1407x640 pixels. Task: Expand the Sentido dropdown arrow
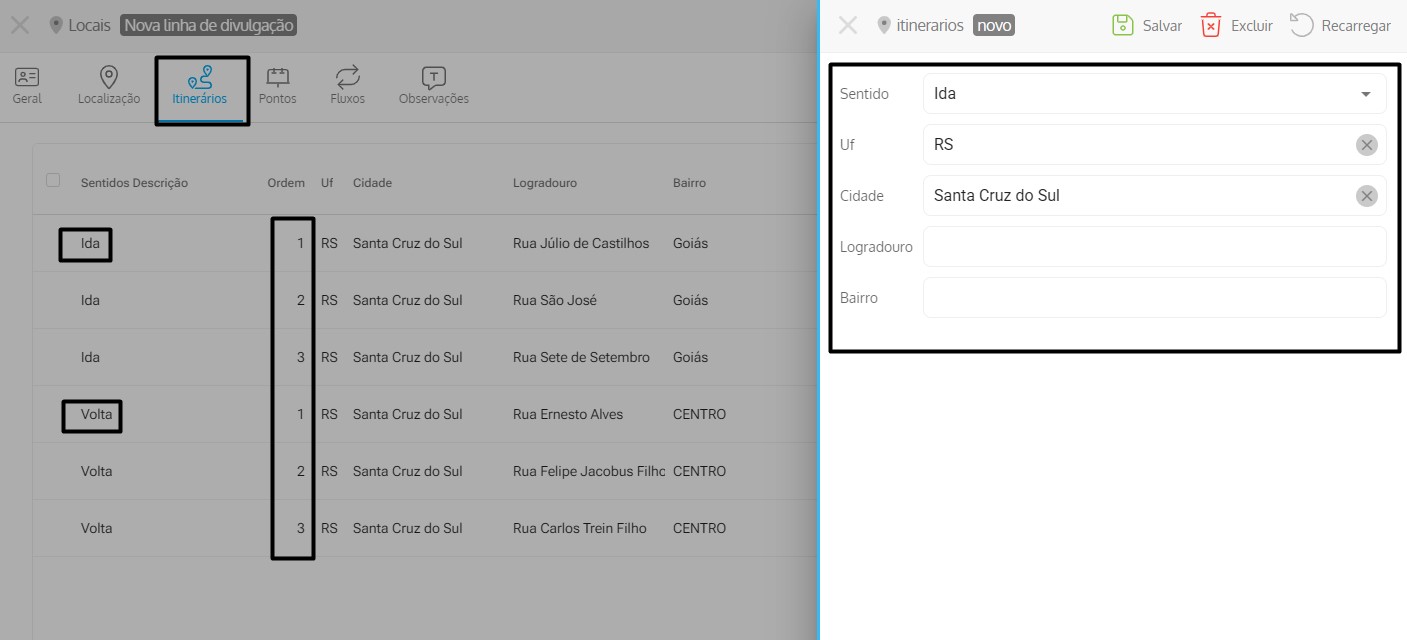1366,94
